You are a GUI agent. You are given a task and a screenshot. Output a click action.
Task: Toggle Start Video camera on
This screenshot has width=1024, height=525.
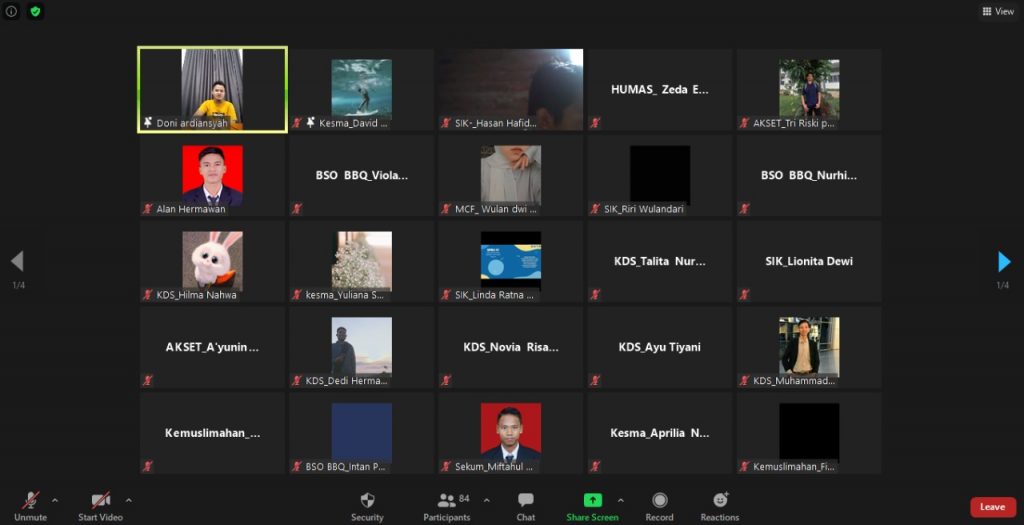[100, 500]
